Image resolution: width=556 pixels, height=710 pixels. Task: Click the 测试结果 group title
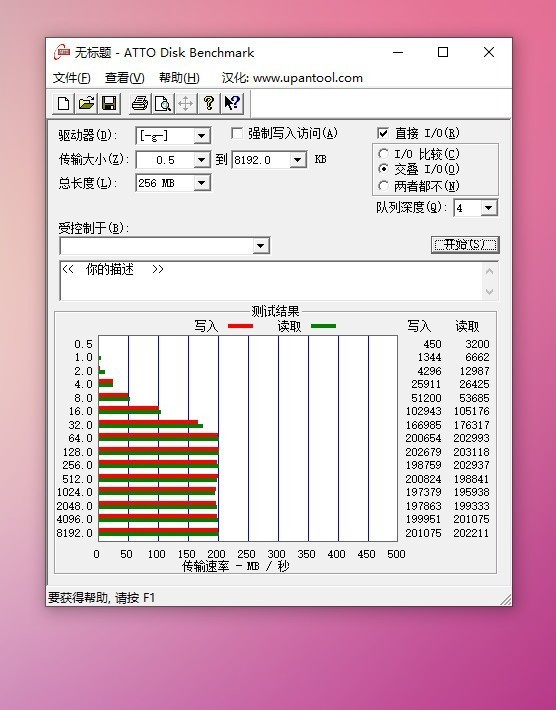pyautogui.click(x=275, y=312)
